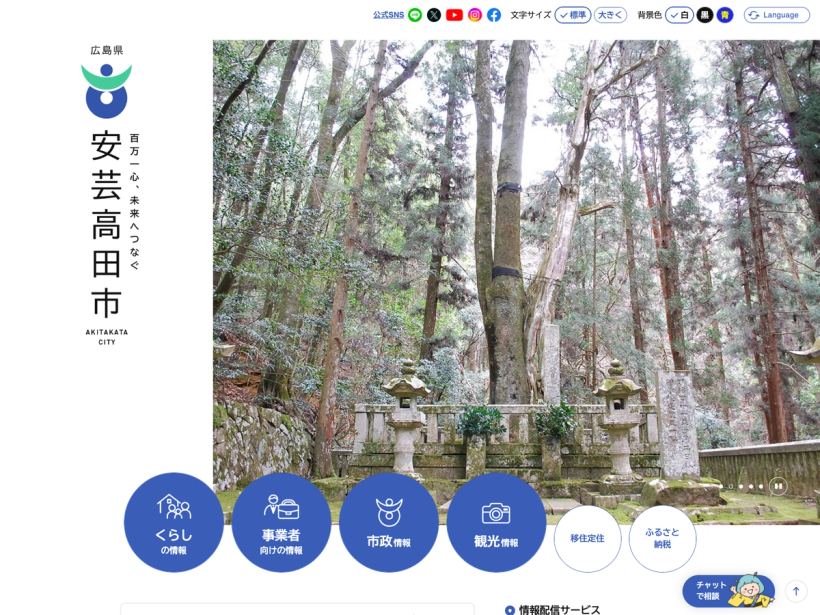Open the official LINE account icon
The width and height of the screenshot is (820, 615).
(415, 15)
